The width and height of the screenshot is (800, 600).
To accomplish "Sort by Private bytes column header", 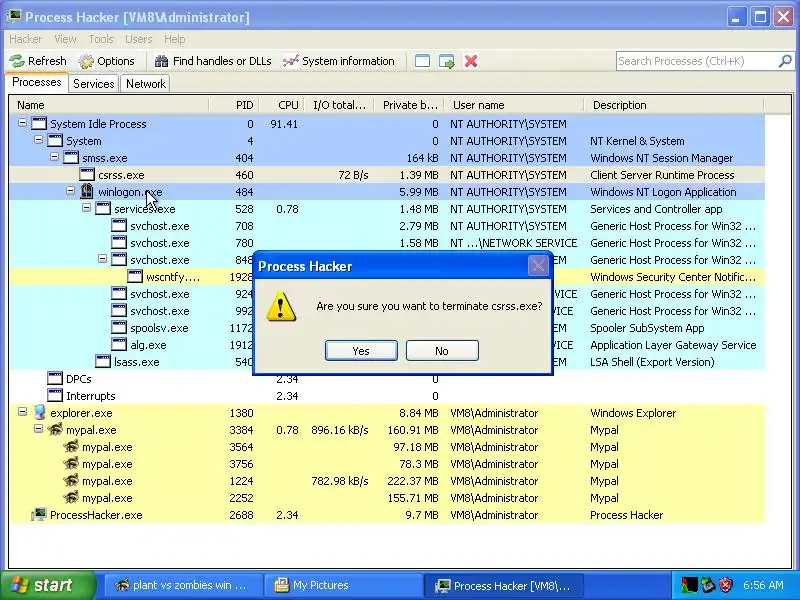I will pyautogui.click(x=409, y=105).
